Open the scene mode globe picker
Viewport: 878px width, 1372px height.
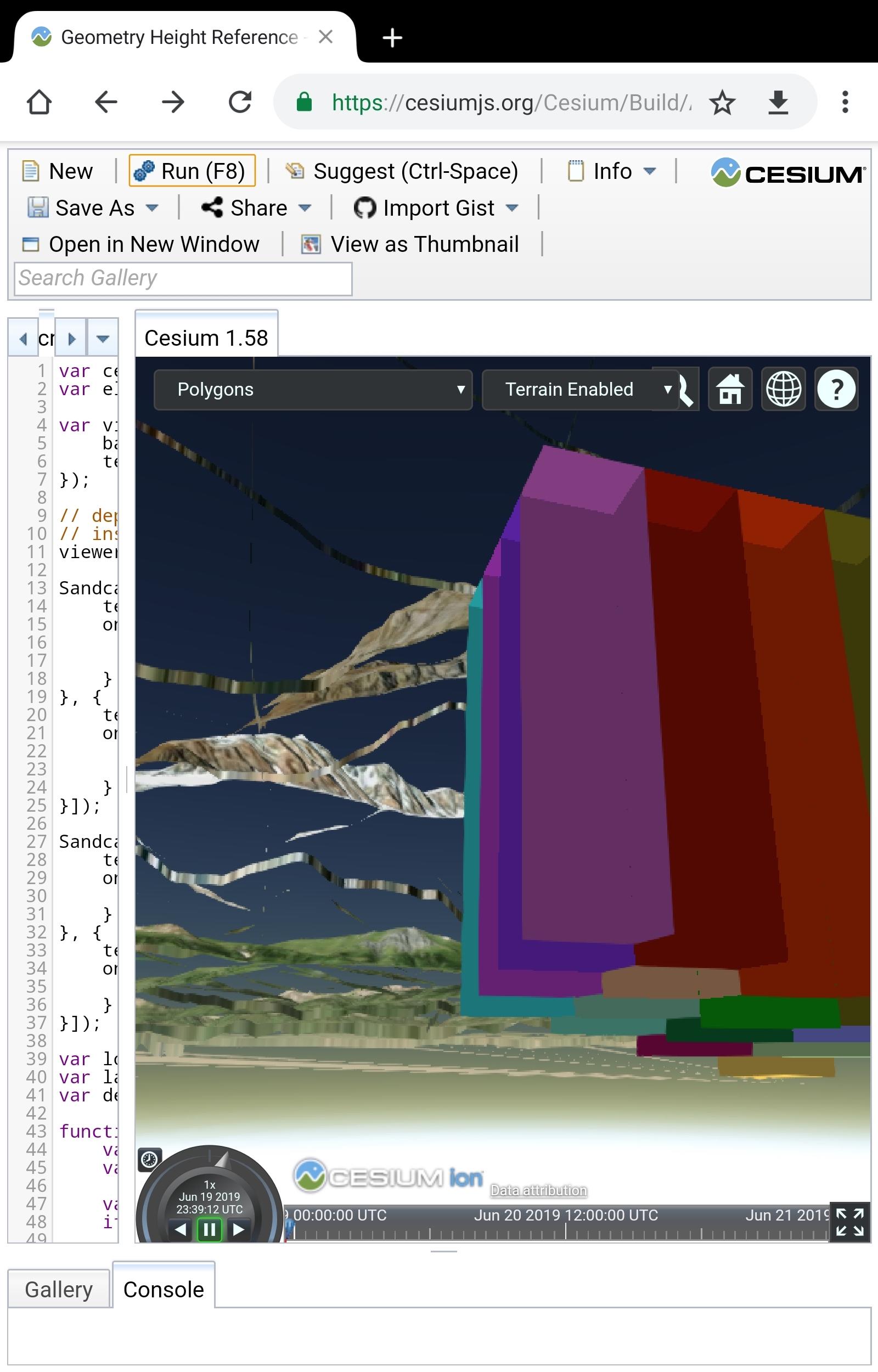[784, 389]
